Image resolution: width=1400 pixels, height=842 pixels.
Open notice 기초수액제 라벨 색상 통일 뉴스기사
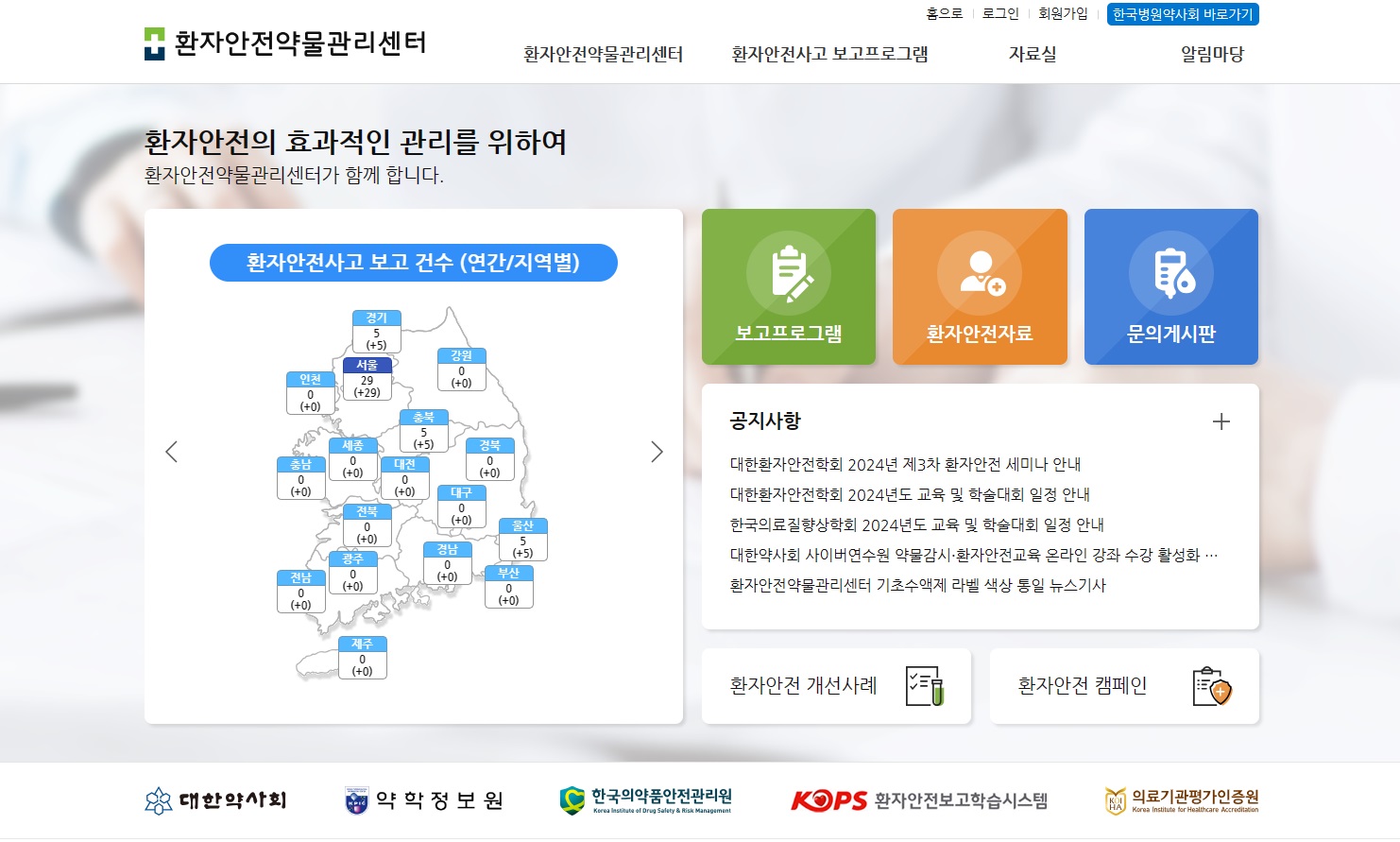[917, 585]
